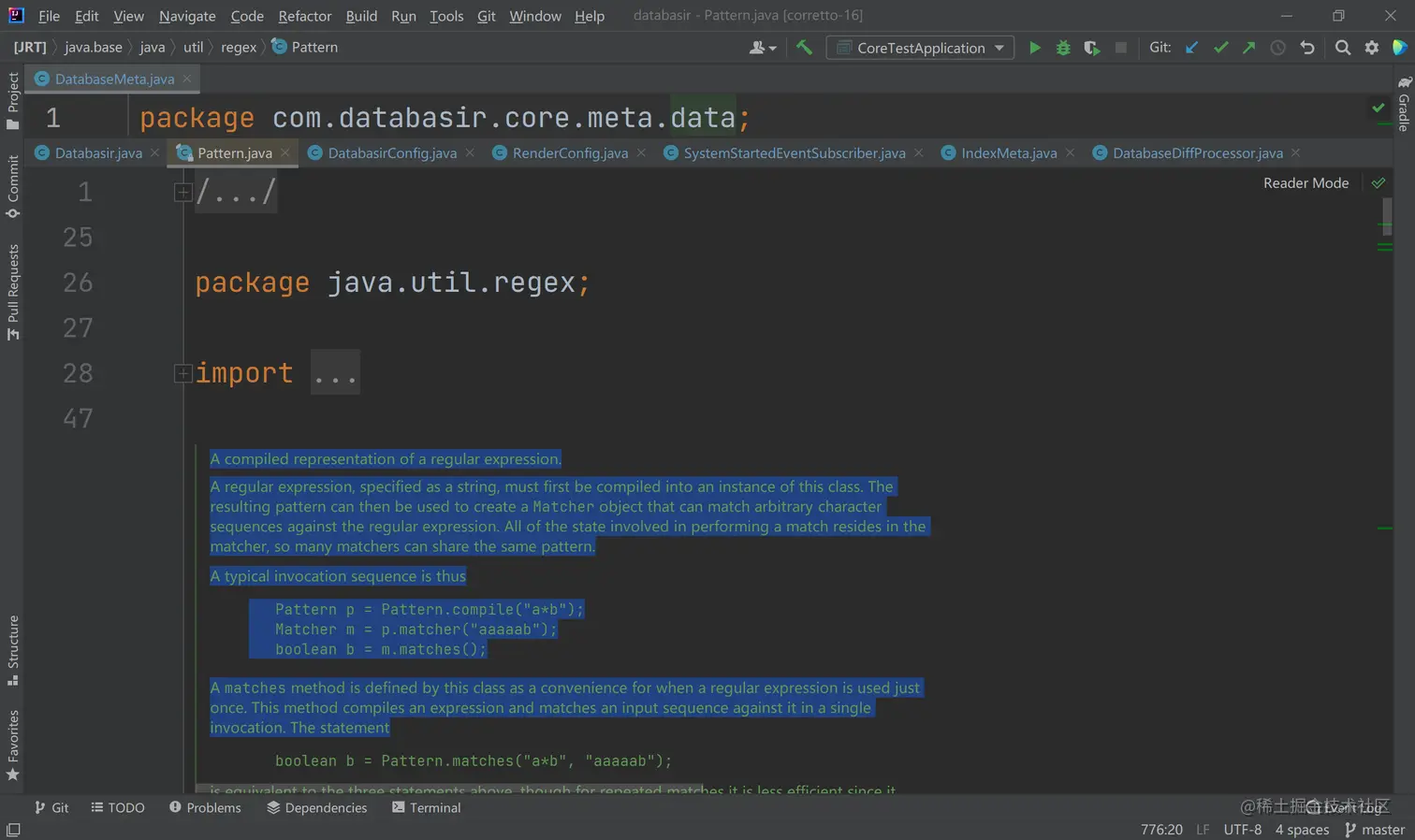1415x840 pixels.
Task: Toggle the Project tool window
Action: tap(13, 101)
